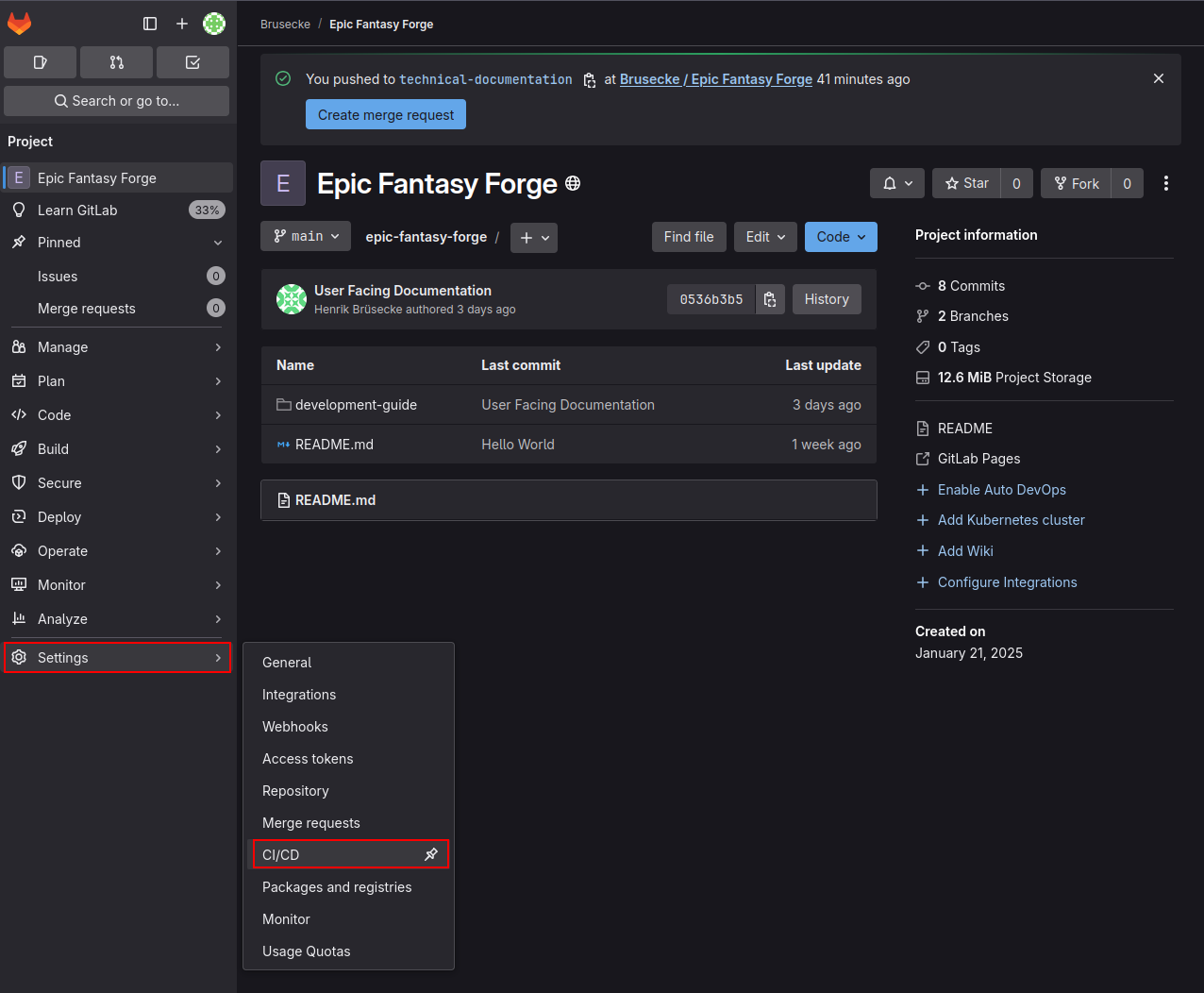
Task: Select Monitor in Settings flyout
Action: tap(348, 919)
